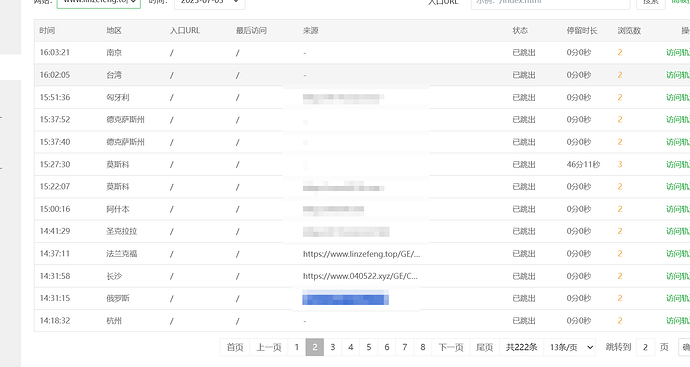Select the 俄罗斯 region cell
Screen dimensions: 690x367
pos(117,298)
